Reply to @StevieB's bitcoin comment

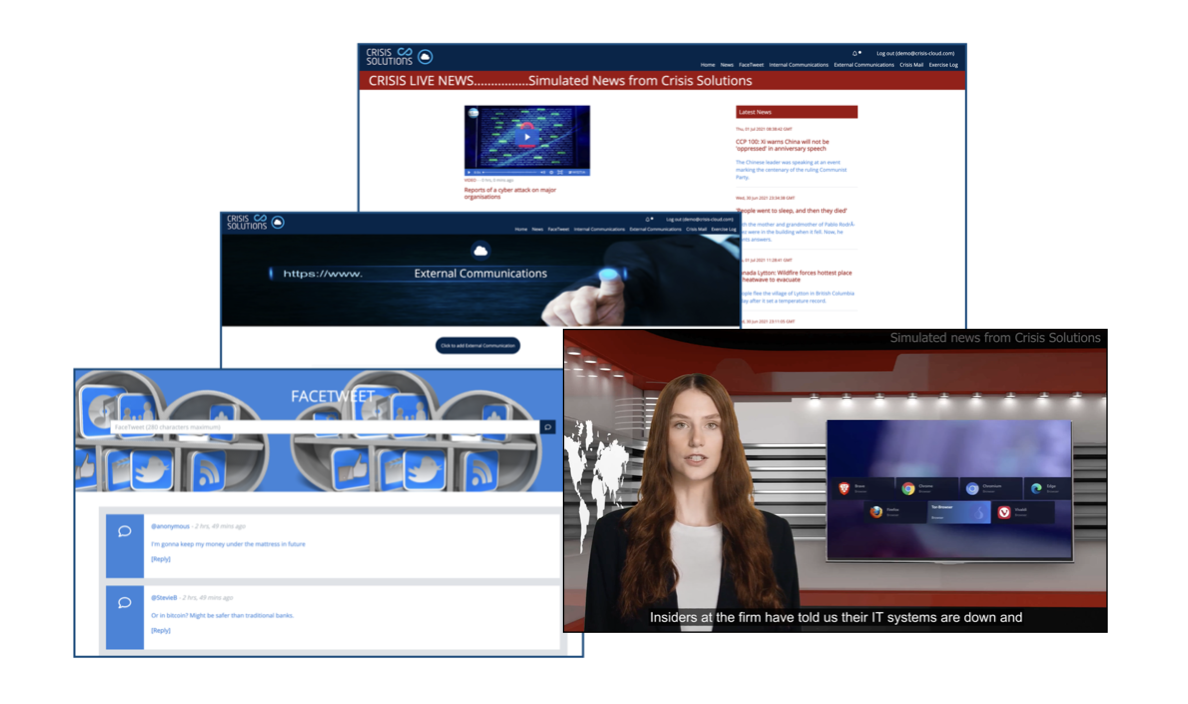(x=160, y=630)
